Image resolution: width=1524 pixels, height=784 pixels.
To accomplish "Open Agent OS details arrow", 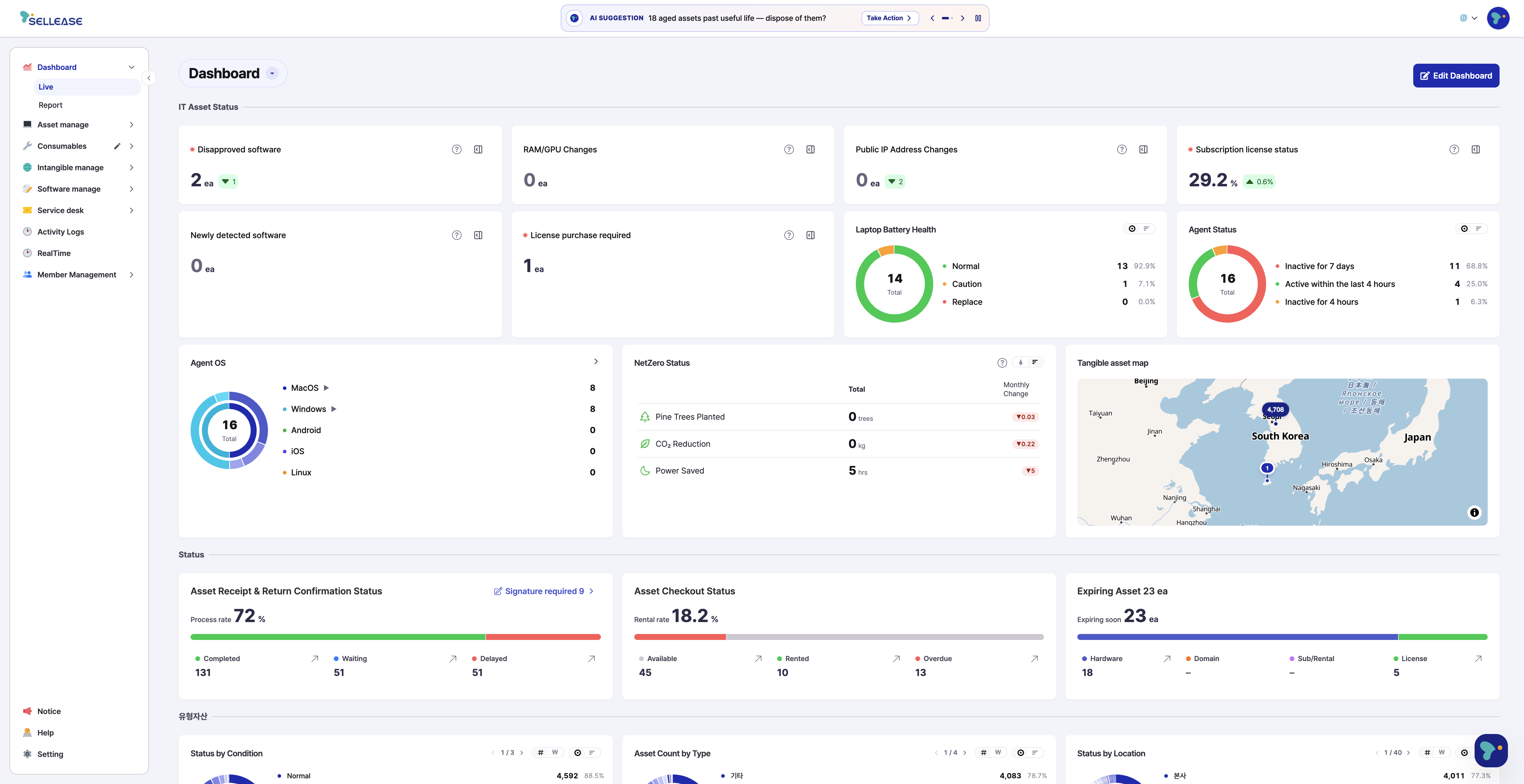I will point(596,361).
